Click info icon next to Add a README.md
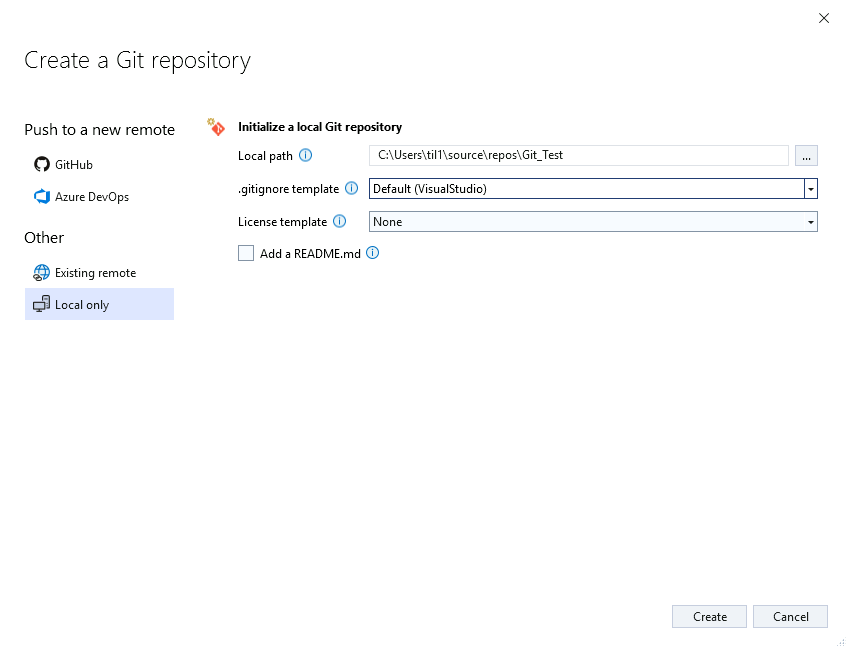The height and width of the screenshot is (646, 846). click(373, 253)
